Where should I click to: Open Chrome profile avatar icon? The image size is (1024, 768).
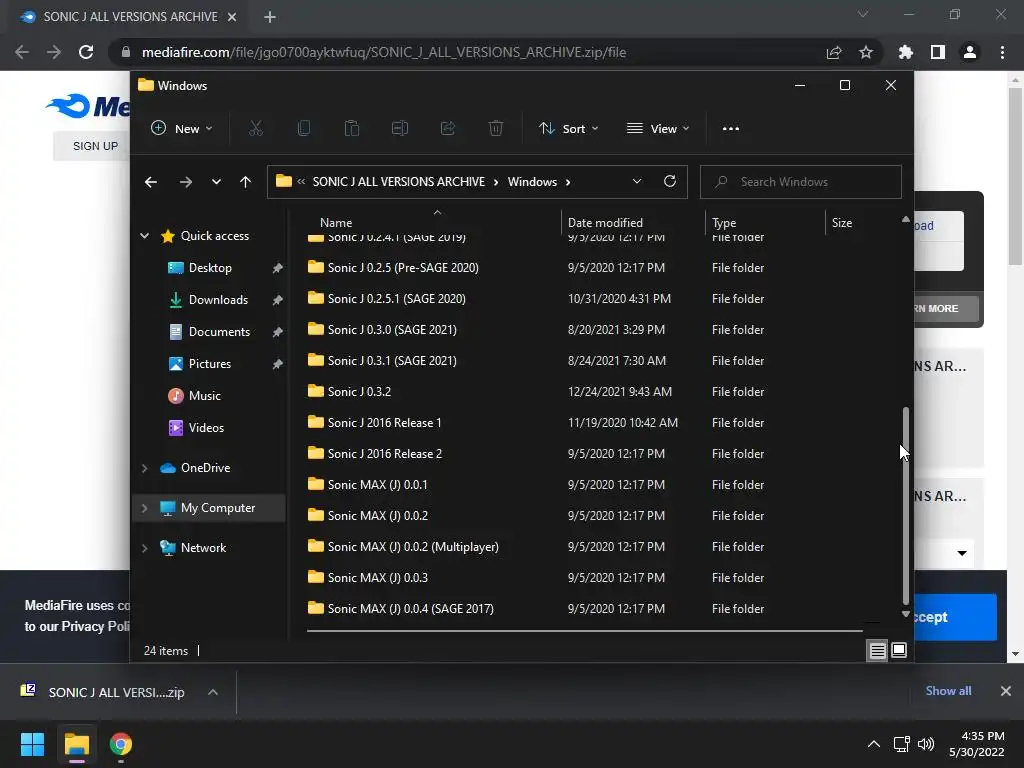tap(970, 52)
